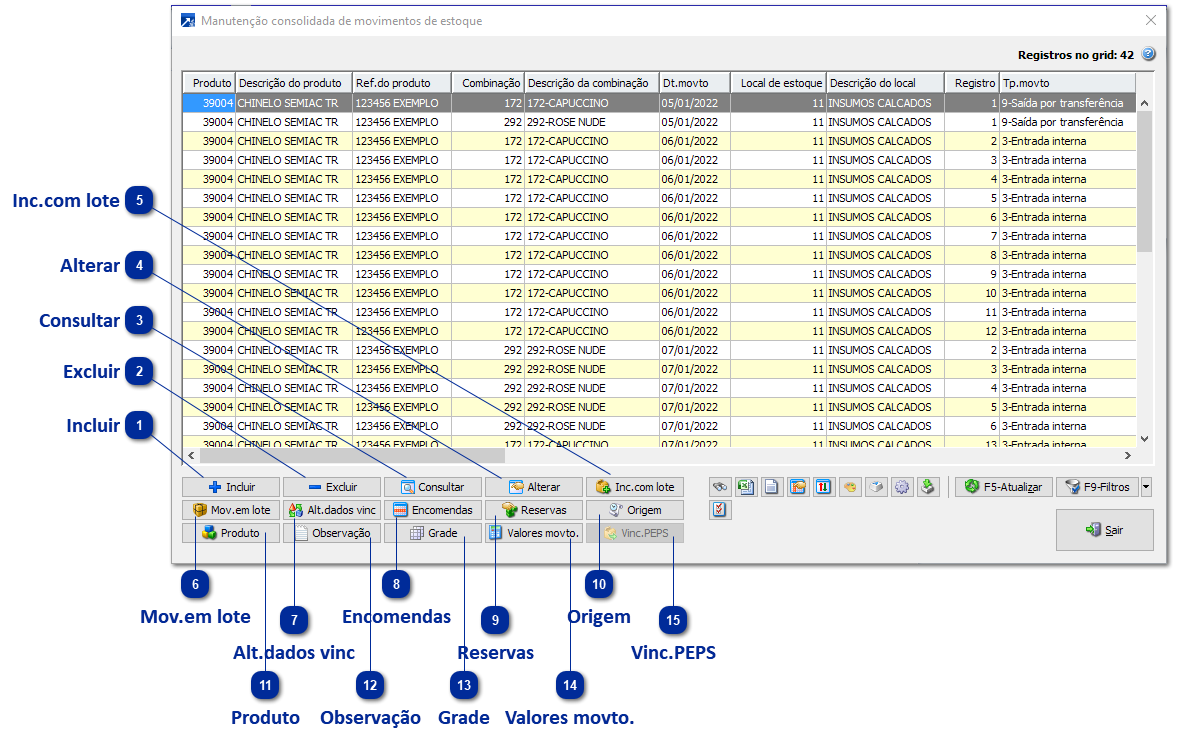This screenshot has width=1190, height=746.
Task: Open the color palette icon
Action: tap(849, 487)
